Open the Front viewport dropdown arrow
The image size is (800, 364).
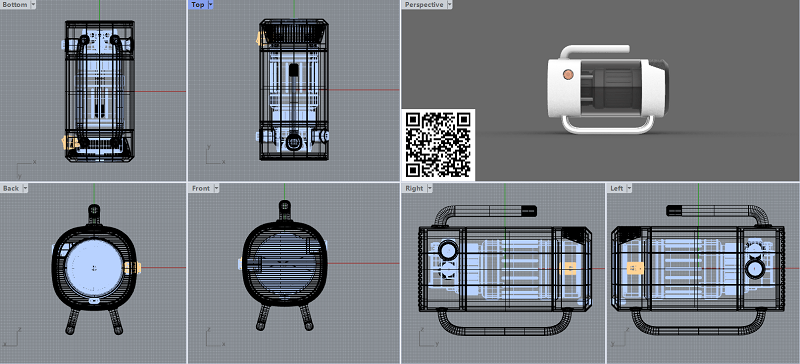tap(216, 188)
